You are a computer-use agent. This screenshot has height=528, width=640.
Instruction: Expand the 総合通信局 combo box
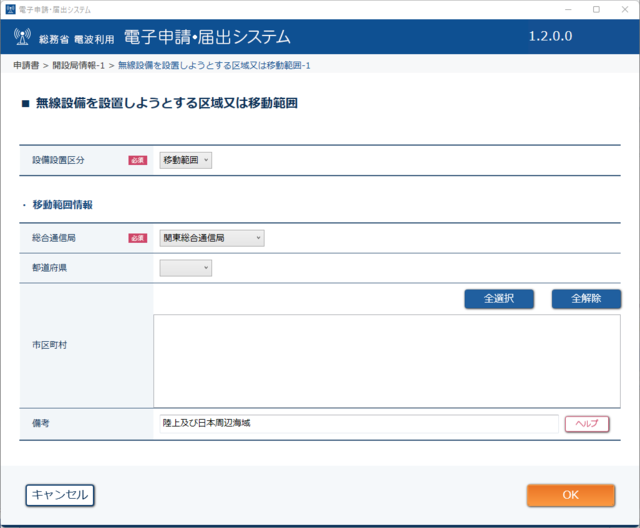coord(212,238)
